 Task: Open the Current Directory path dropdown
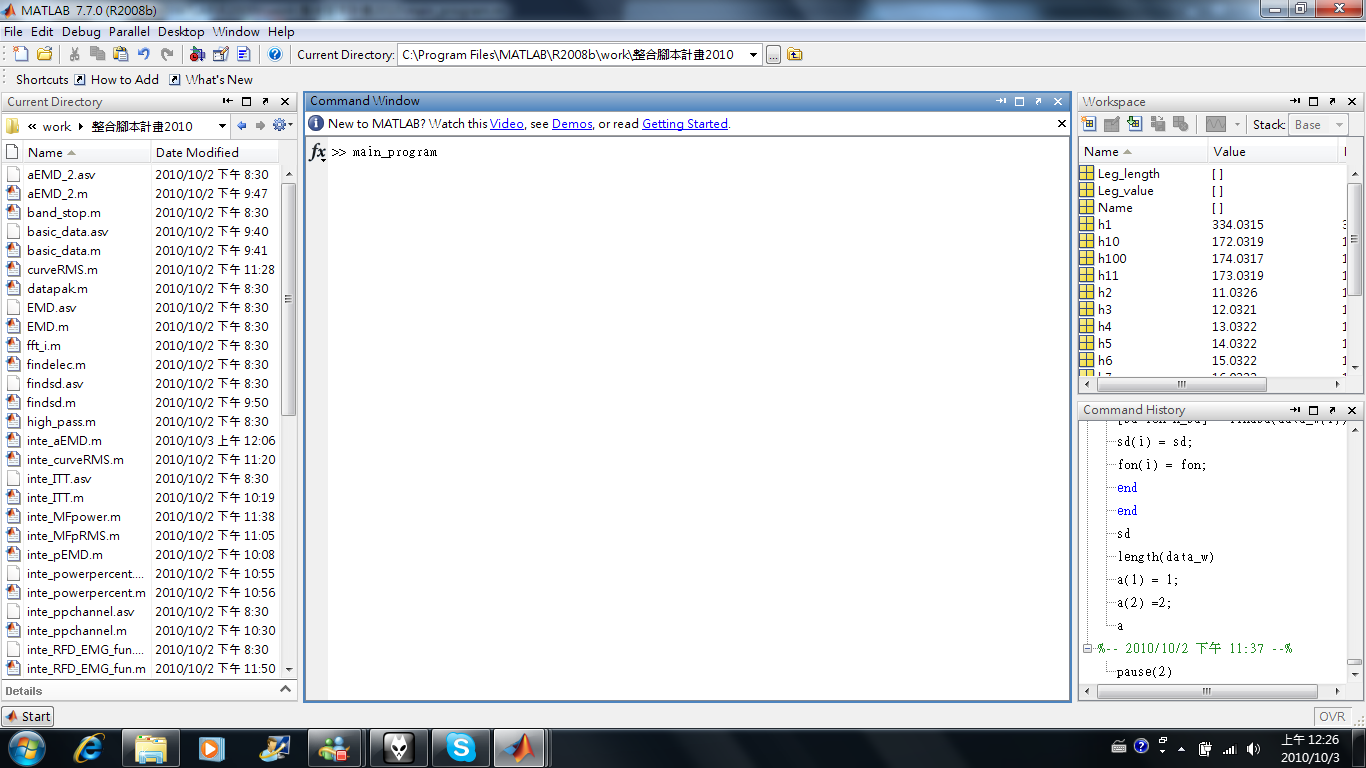click(x=753, y=55)
